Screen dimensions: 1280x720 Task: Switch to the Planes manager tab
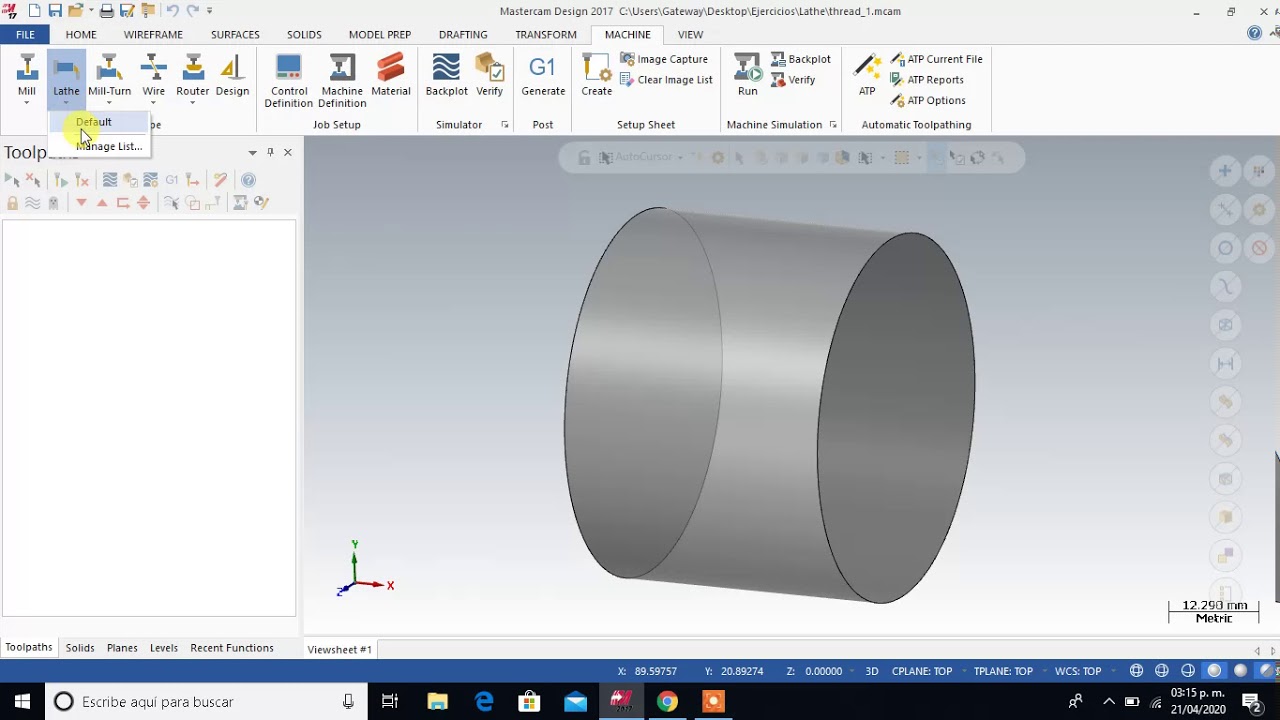tap(122, 648)
